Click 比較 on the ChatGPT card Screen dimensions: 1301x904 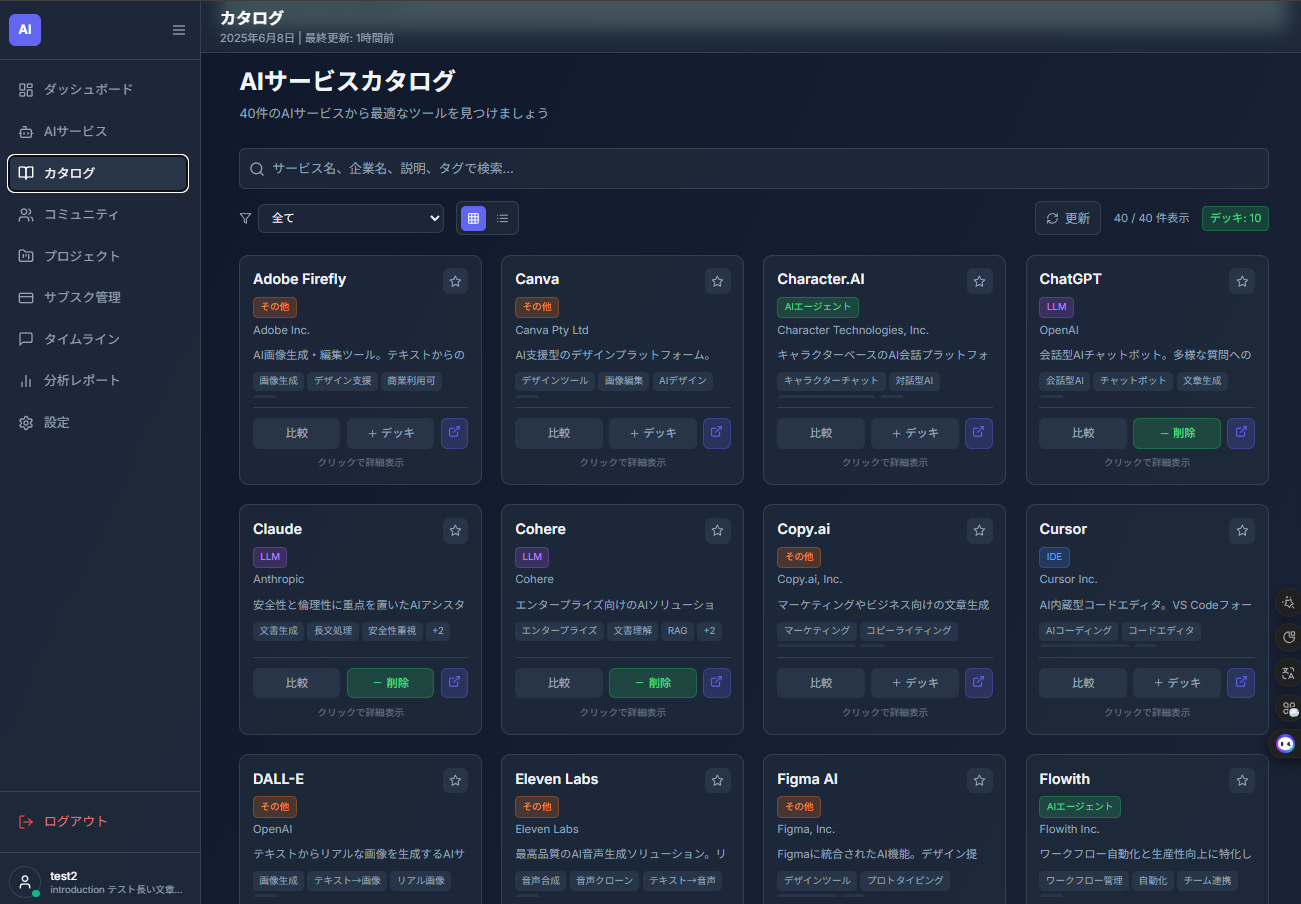(1083, 433)
